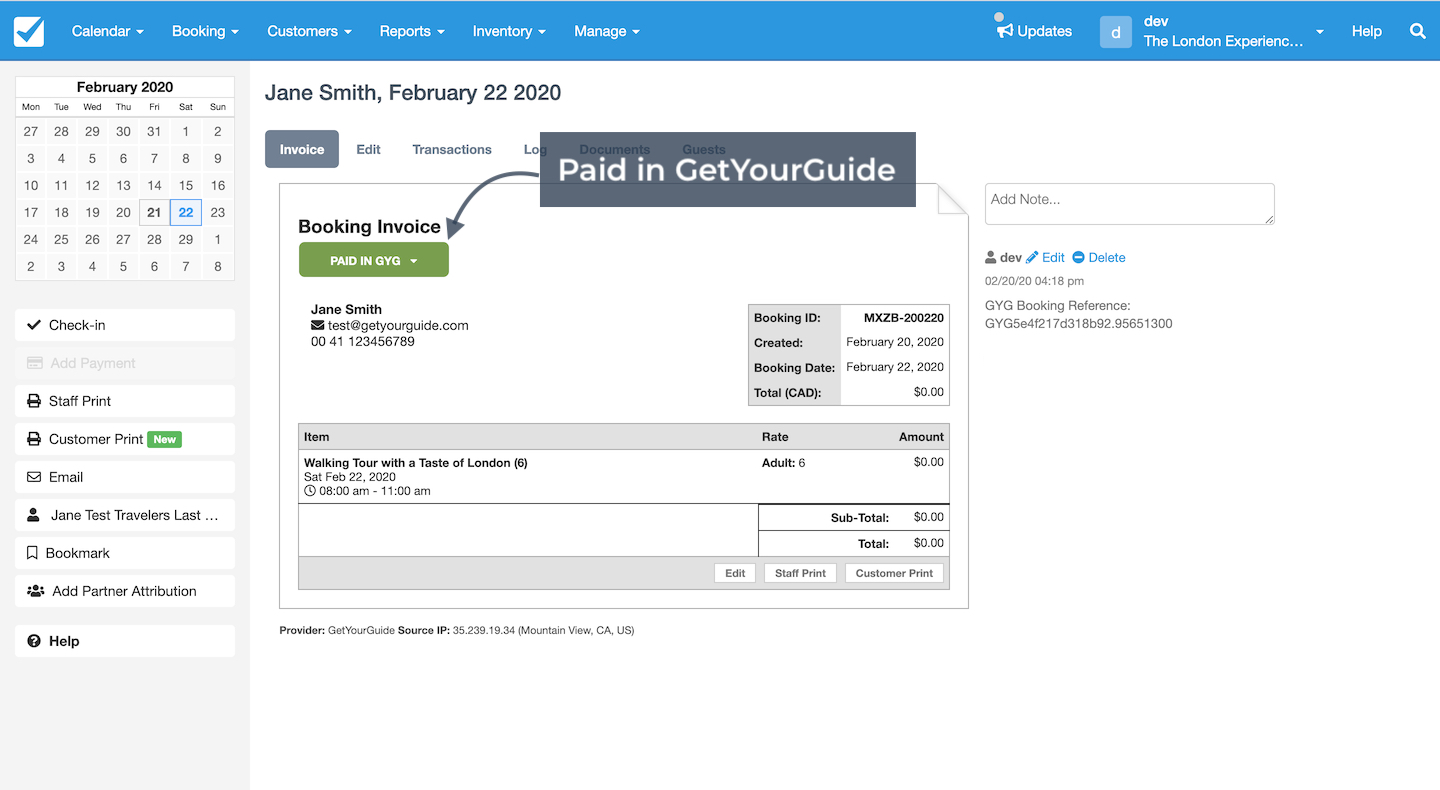Click Customer Print in the sidebar
This screenshot has width=1440, height=790.
pyautogui.click(x=125, y=439)
